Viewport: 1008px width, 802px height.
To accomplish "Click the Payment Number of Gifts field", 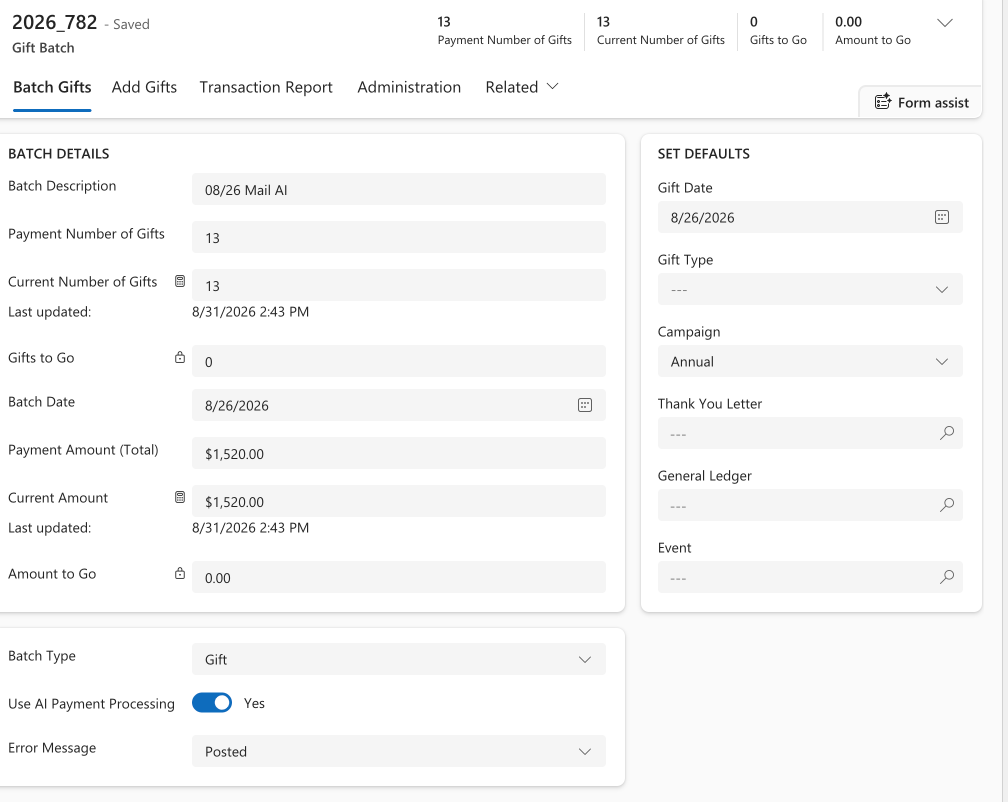I will coord(399,237).
